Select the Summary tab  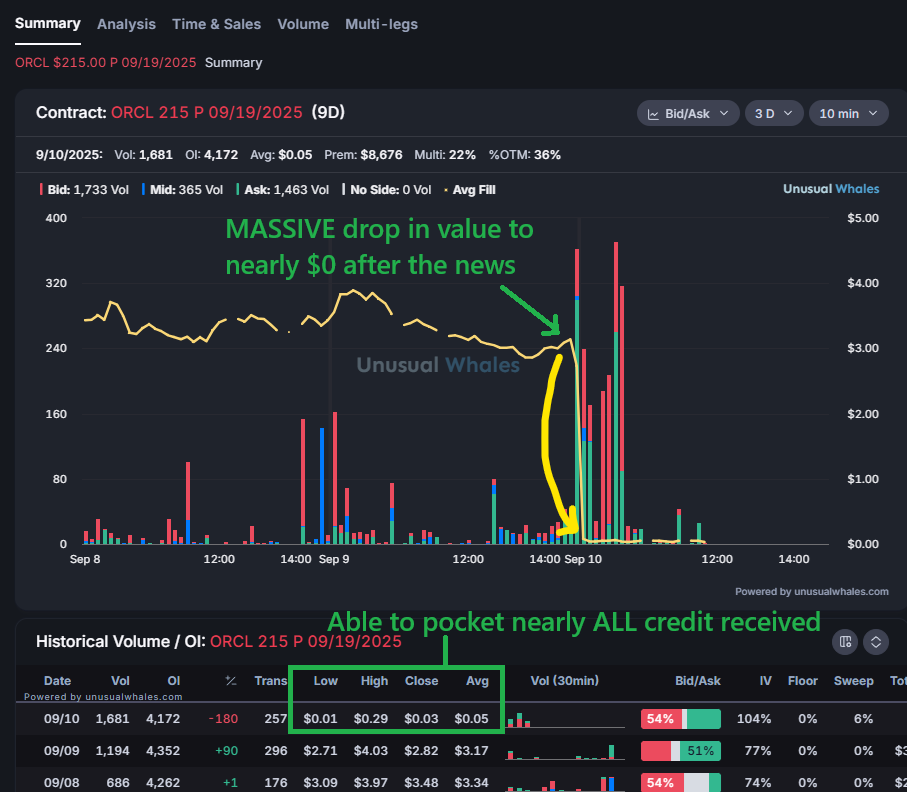click(x=47, y=24)
